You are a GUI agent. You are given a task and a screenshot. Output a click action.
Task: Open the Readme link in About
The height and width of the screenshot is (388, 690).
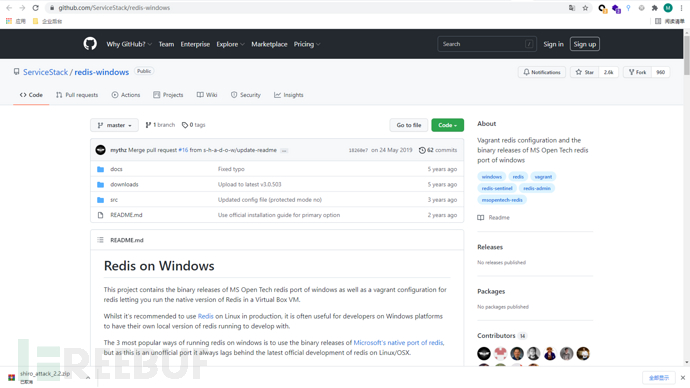pyautogui.click(x=494, y=218)
